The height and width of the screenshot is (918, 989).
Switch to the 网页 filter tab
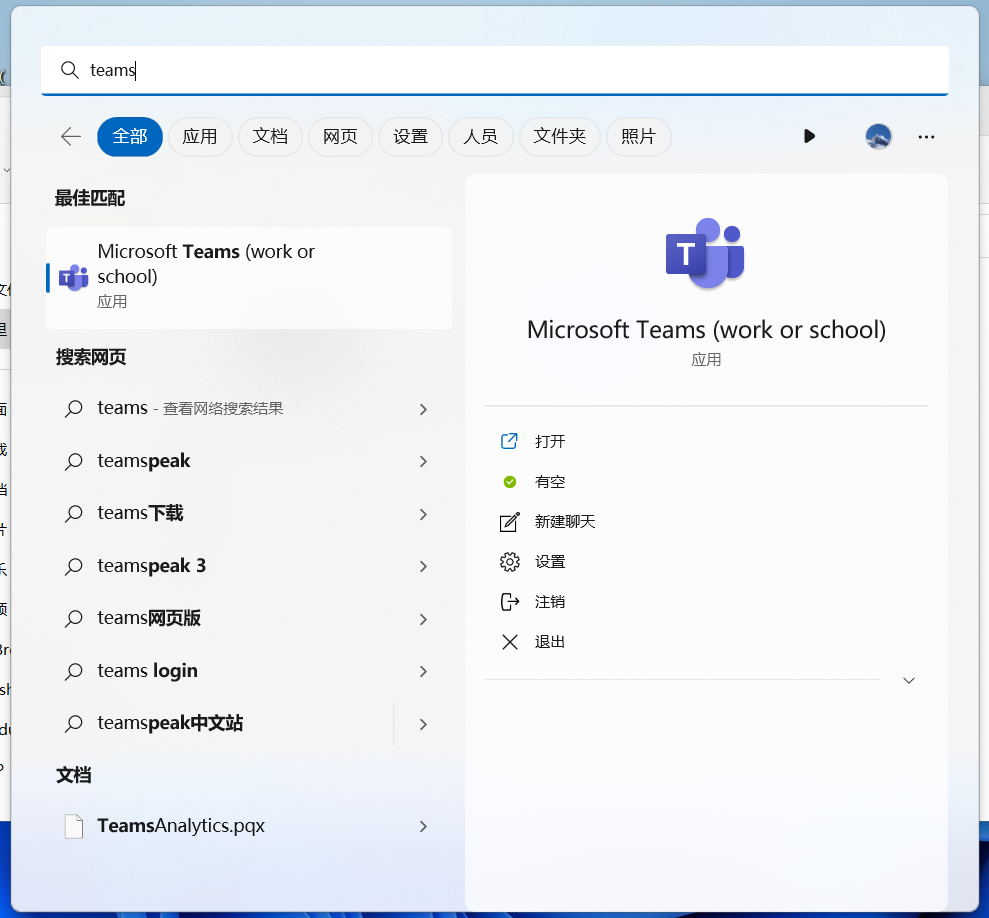pyautogui.click(x=340, y=136)
